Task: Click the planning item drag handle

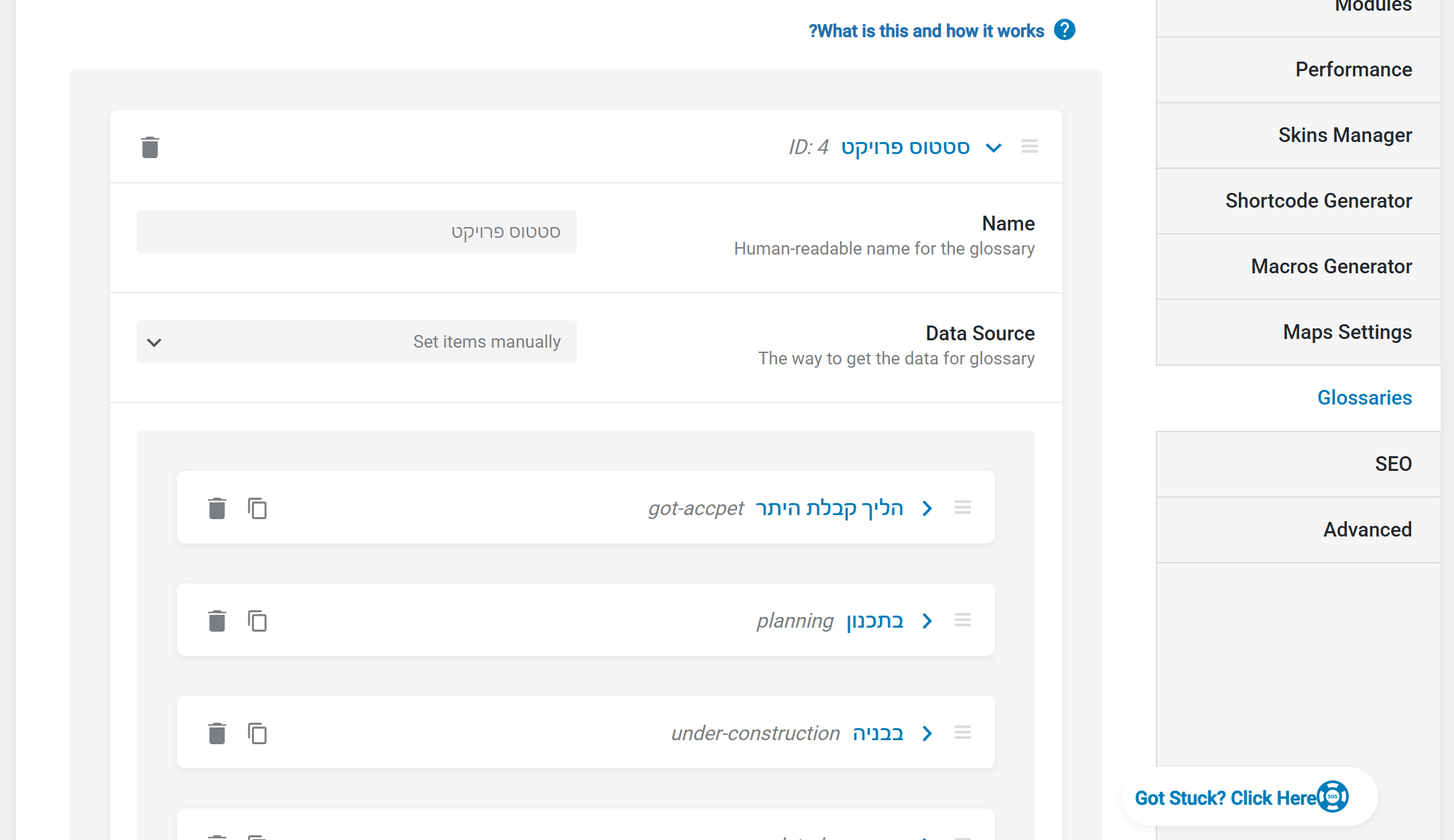Action: pyautogui.click(x=962, y=620)
